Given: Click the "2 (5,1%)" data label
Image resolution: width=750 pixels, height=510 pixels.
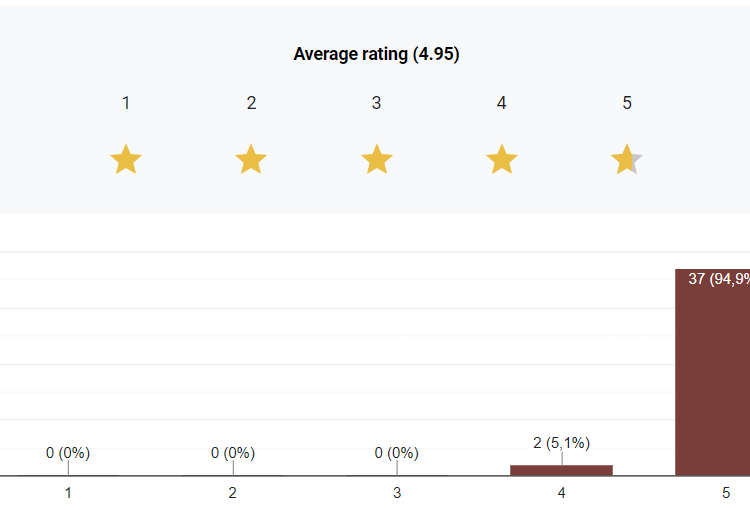Looking at the screenshot, I should (x=561, y=442).
